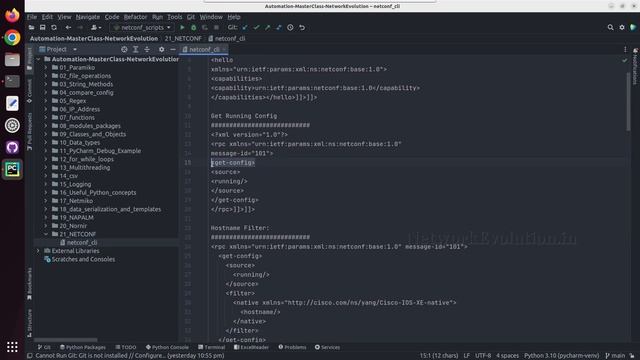
Task: Open editor tabs more options menu
Action: [625, 49]
